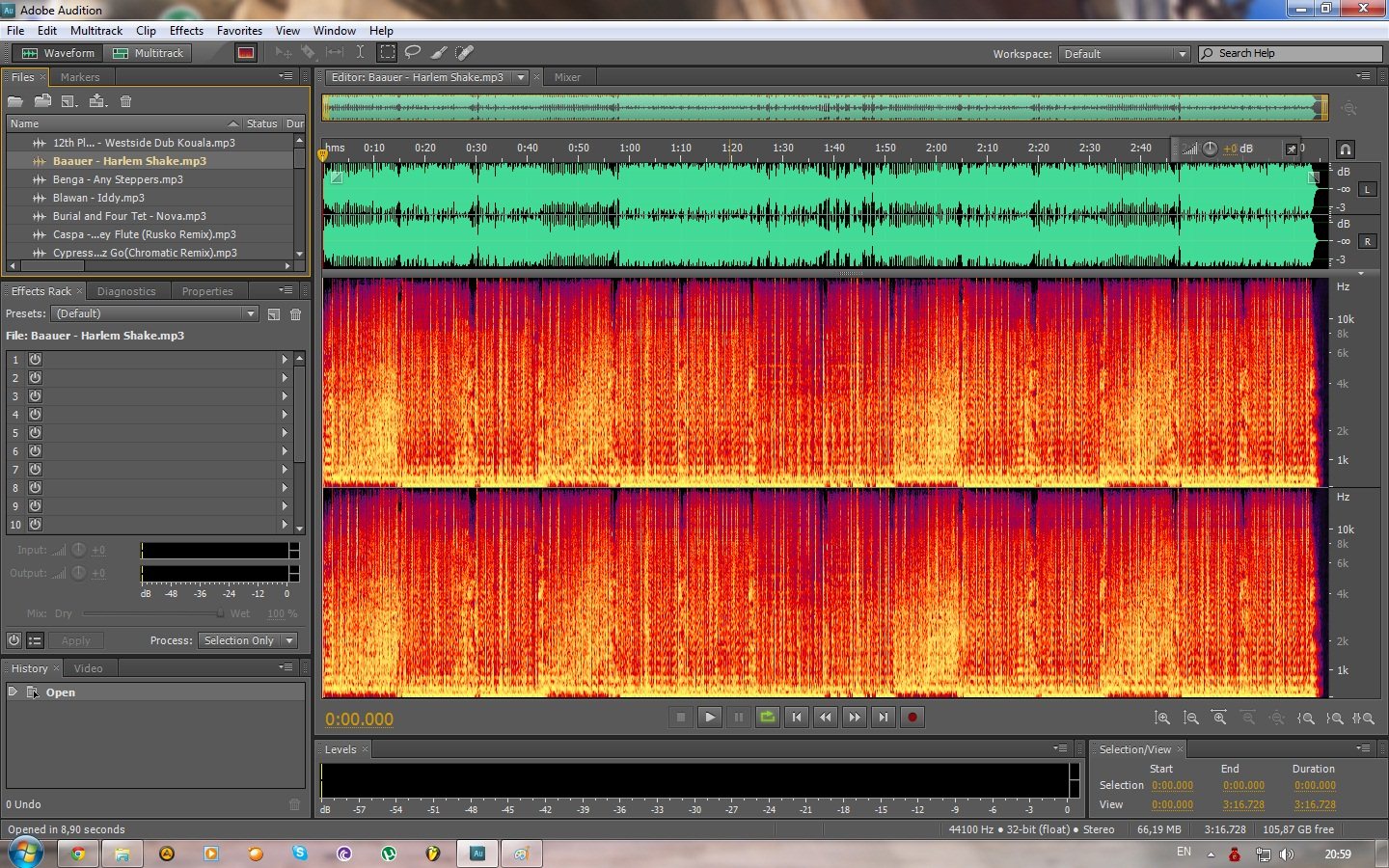
Task: Open the Effects menu
Action: coord(186,31)
